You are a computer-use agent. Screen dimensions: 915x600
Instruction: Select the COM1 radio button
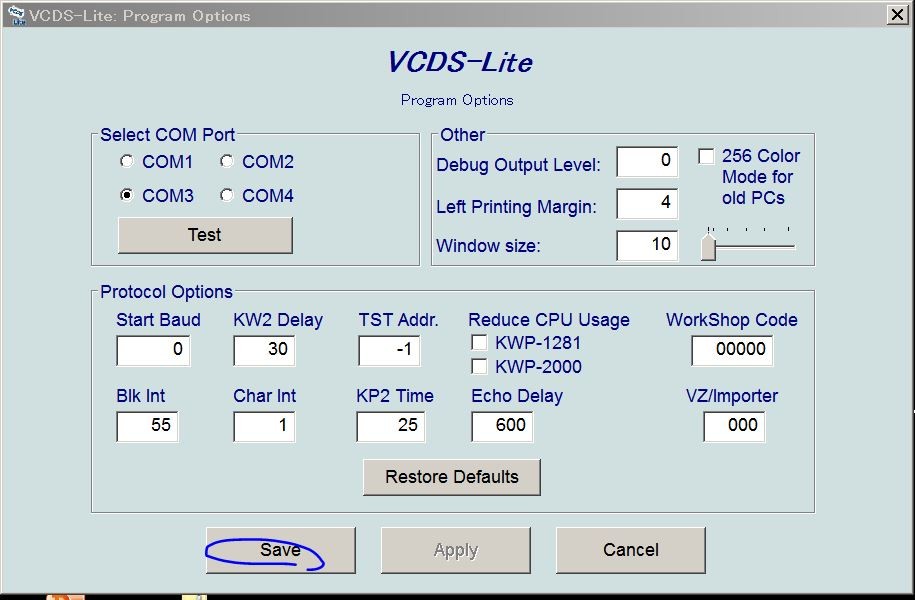[127, 161]
